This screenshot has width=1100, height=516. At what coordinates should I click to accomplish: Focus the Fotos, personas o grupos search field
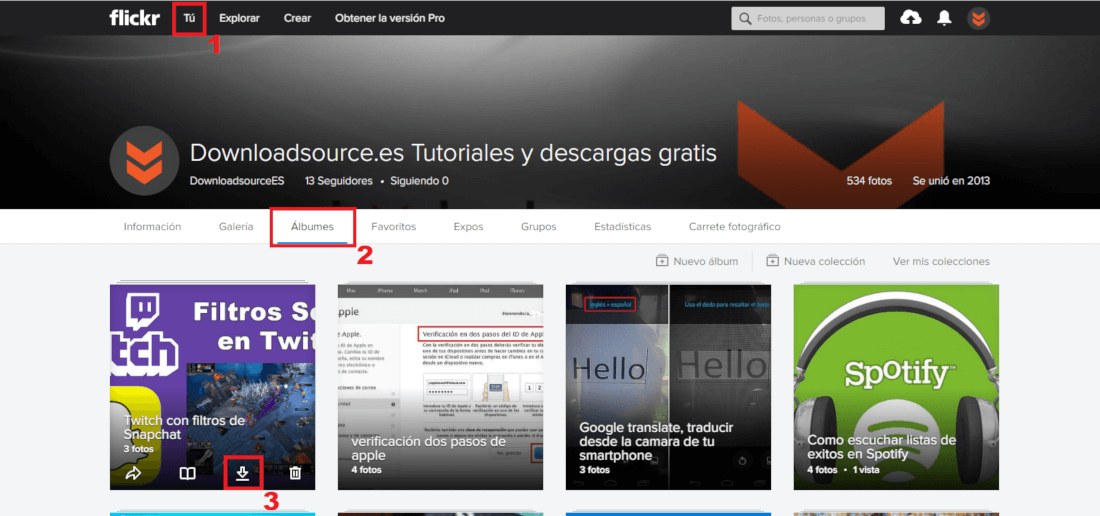point(808,18)
